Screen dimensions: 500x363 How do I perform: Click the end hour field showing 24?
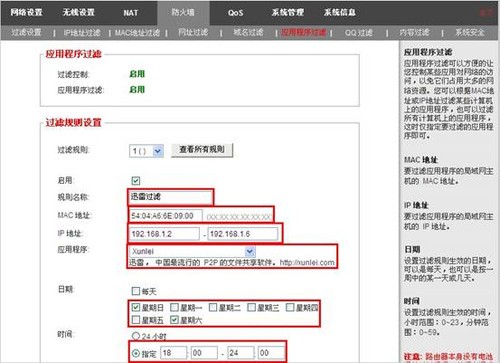241,353
